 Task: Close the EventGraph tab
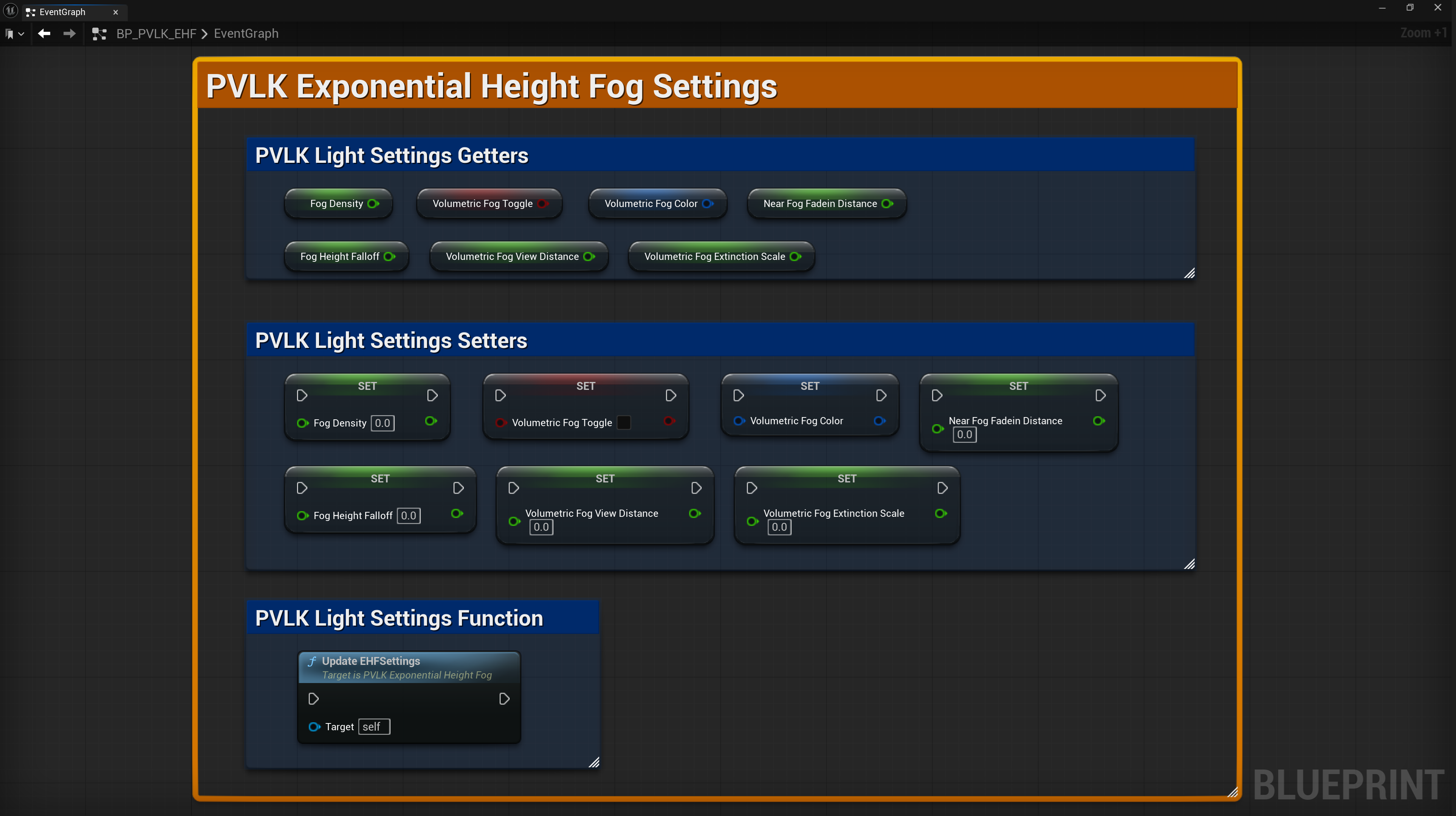click(x=116, y=12)
